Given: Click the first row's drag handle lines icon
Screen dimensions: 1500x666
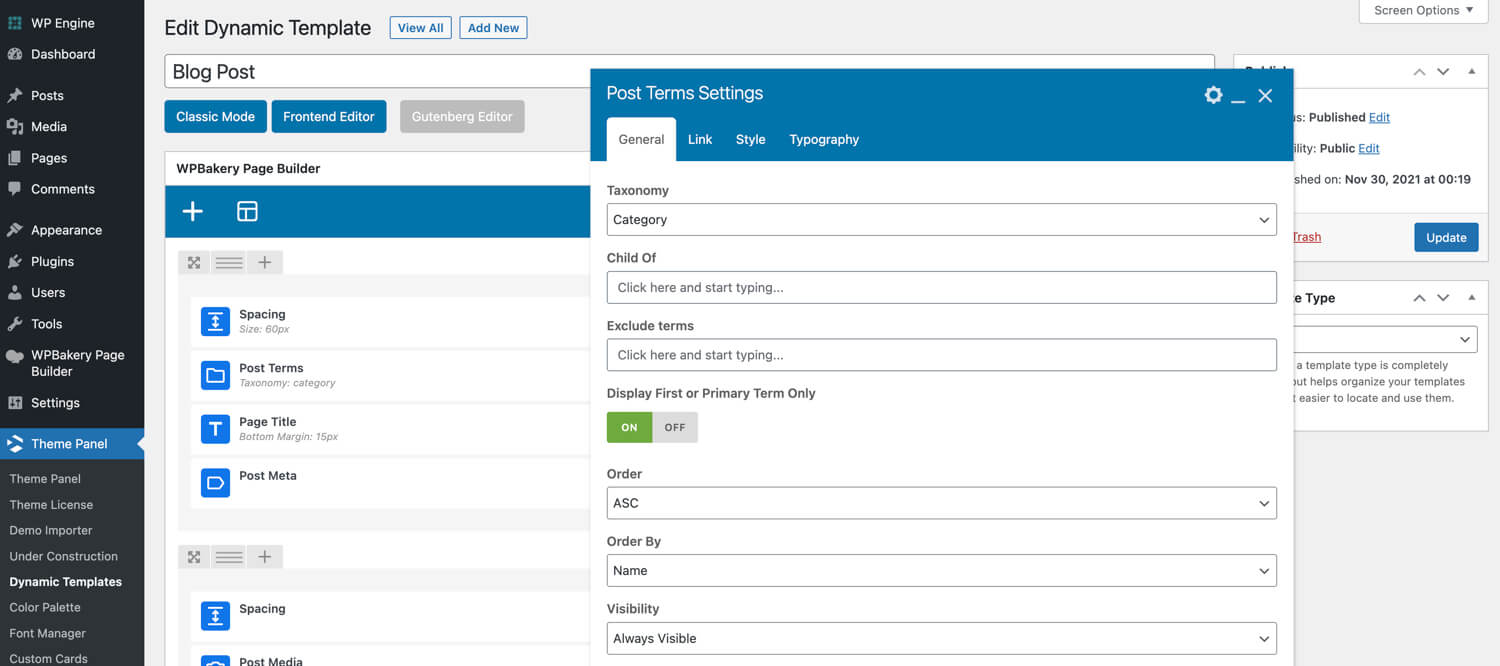Looking at the screenshot, I should pyautogui.click(x=229, y=263).
